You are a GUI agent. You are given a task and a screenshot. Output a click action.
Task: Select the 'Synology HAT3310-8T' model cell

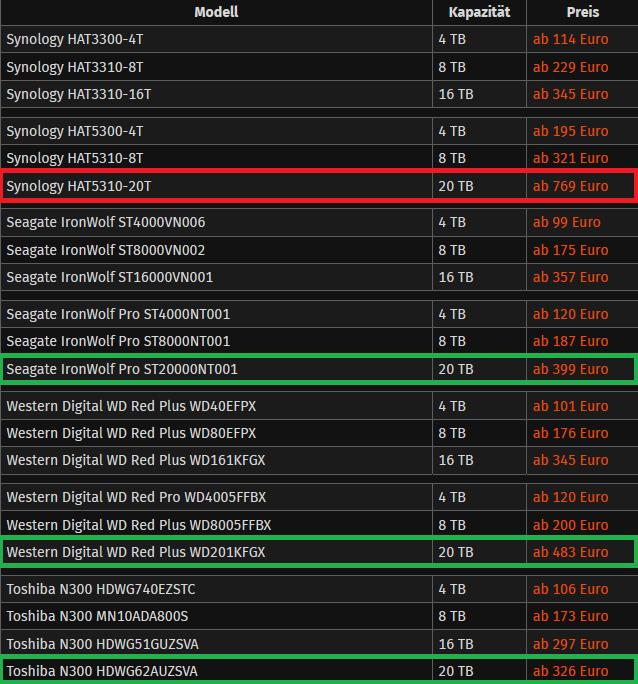[x=216, y=67]
